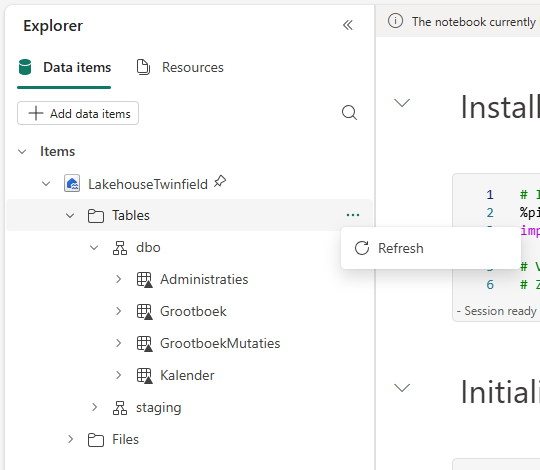The width and height of the screenshot is (540, 470).
Task: Expand the Files folder chevron
Action: pos(70,439)
